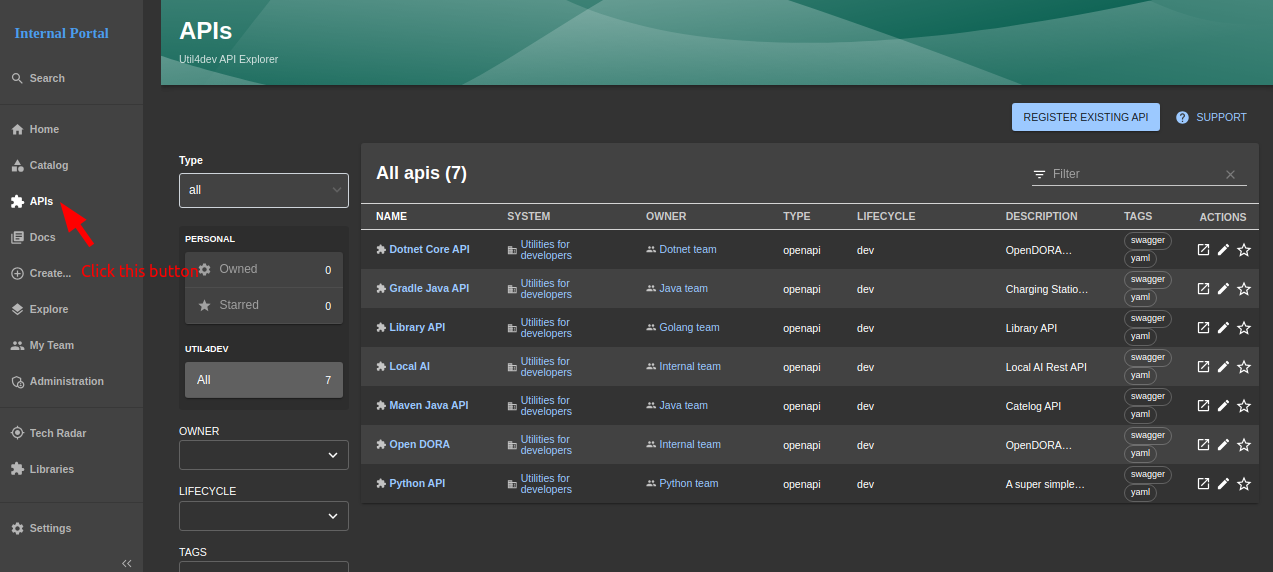
Task: Open Catalog from the sidebar
Action: point(48,165)
